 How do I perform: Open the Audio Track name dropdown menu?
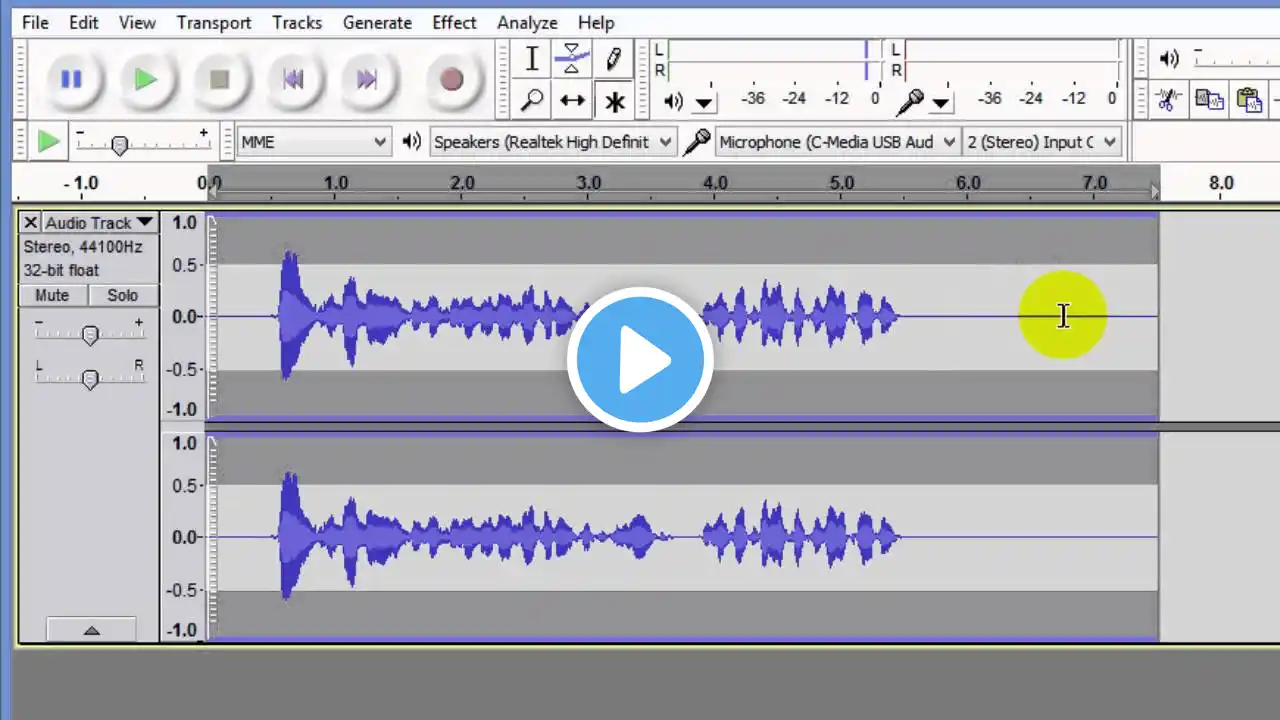[x=100, y=223]
